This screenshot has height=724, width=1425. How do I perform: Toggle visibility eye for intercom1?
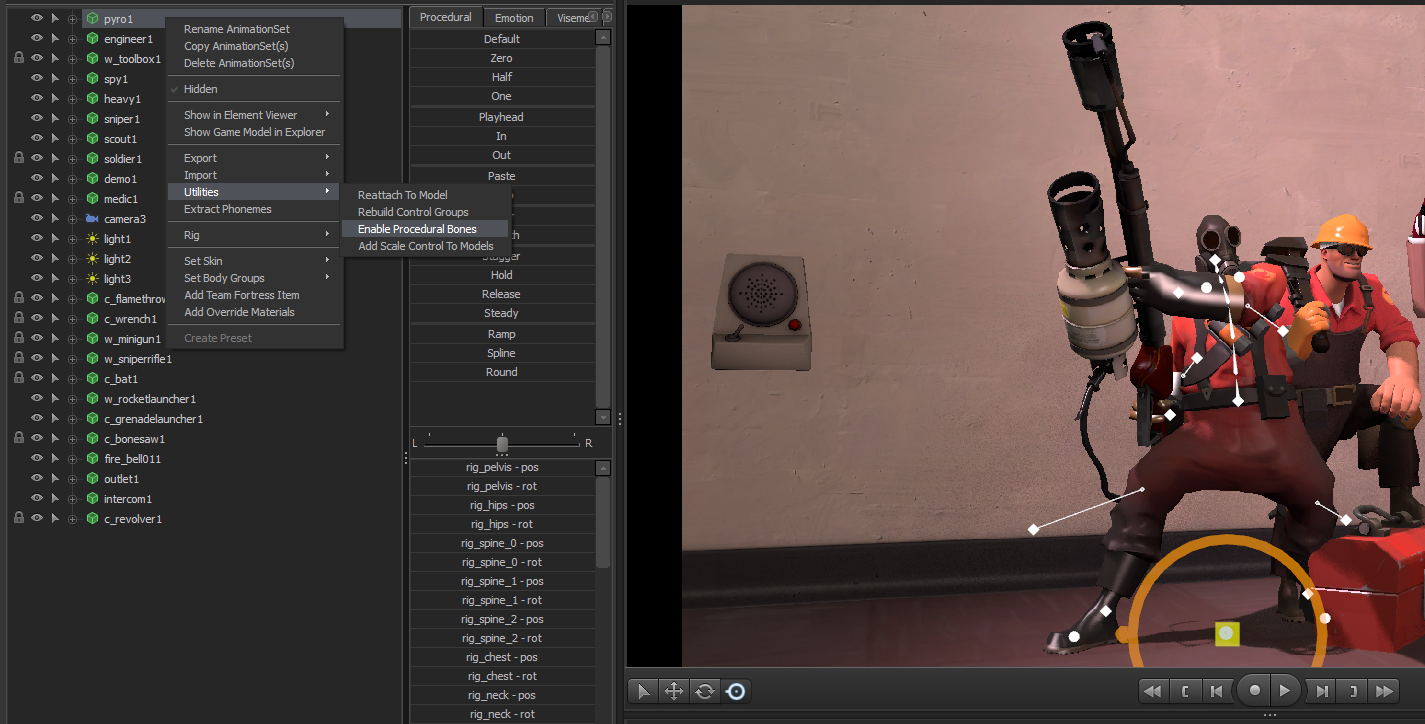(37, 499)
